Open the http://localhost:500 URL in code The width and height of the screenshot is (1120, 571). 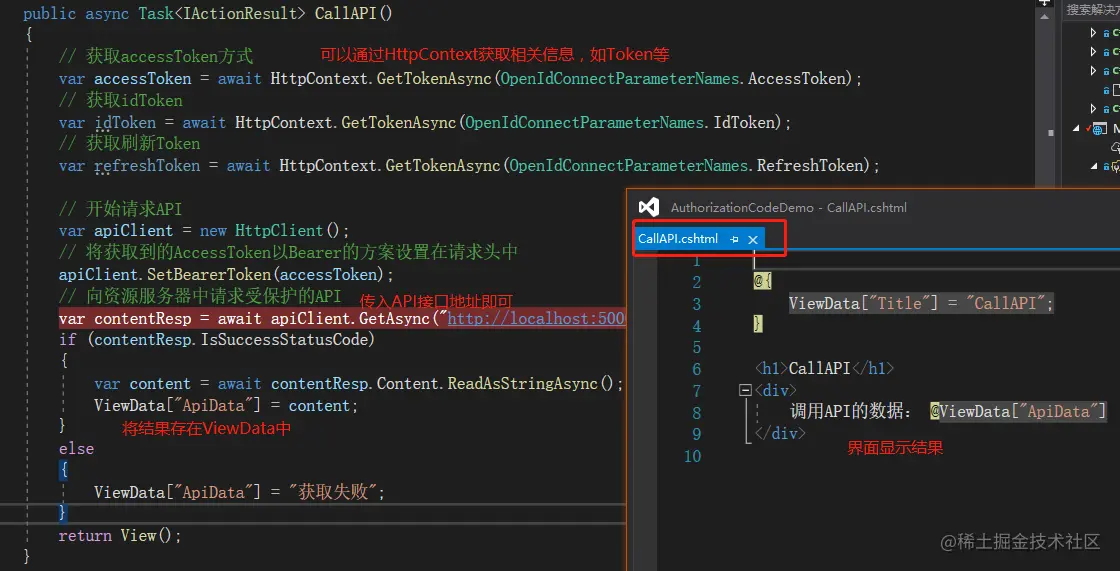pyautogui.click(x=536, y=318)
